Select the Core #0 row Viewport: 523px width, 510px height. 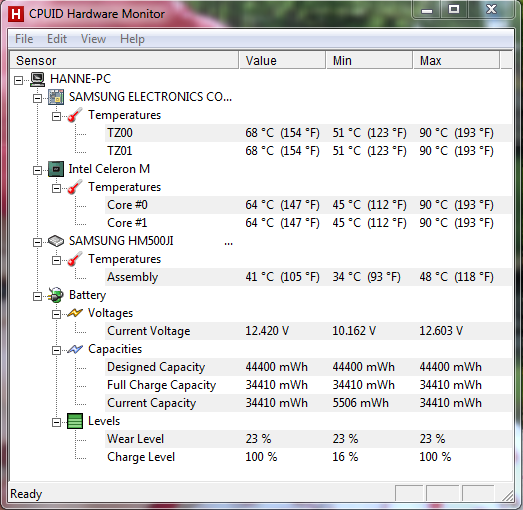pos(309,205)
